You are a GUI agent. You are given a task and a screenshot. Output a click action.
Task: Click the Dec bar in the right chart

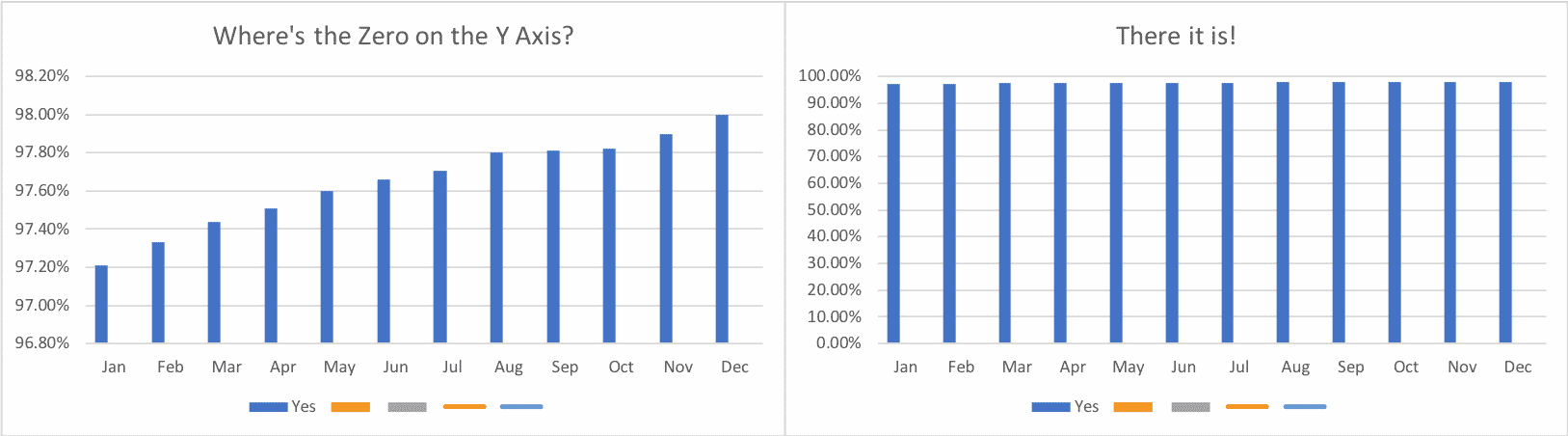(x=1505, y=212)
